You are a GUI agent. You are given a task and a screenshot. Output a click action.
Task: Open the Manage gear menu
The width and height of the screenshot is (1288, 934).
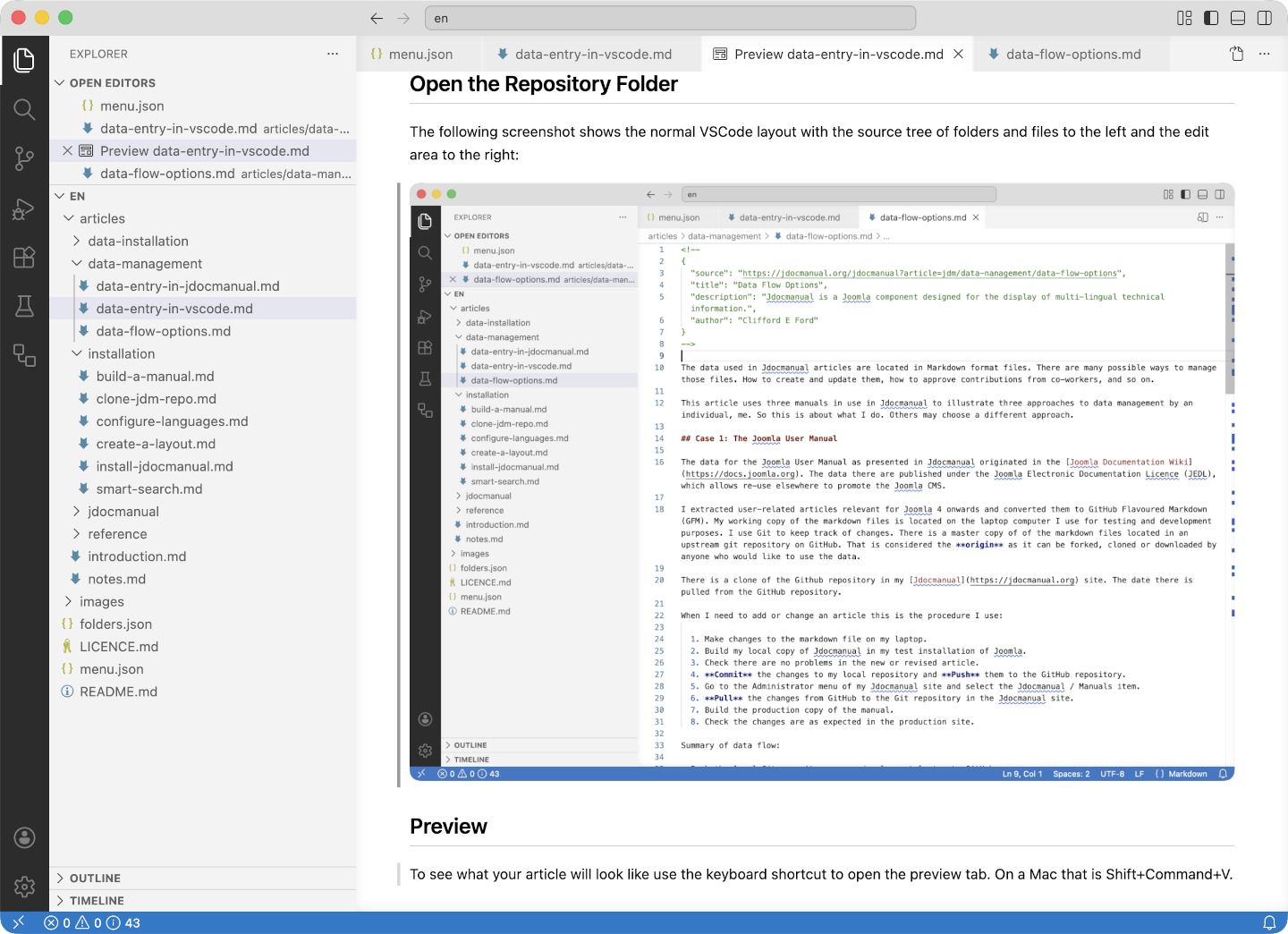(24, 887)
